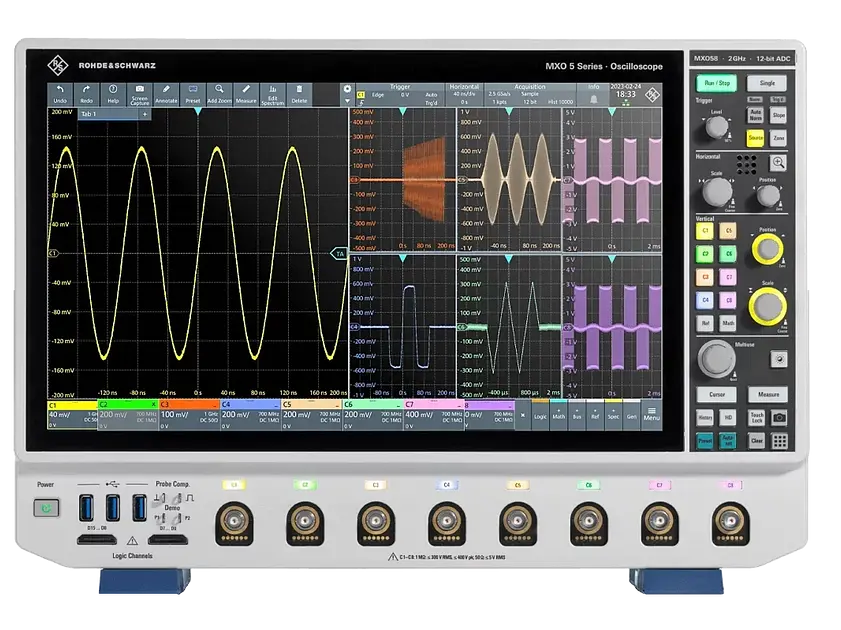Push the trigger Slope key
The height and width of the screenshot is (630, 841).
pyautogui.click(x=778, y=115)
